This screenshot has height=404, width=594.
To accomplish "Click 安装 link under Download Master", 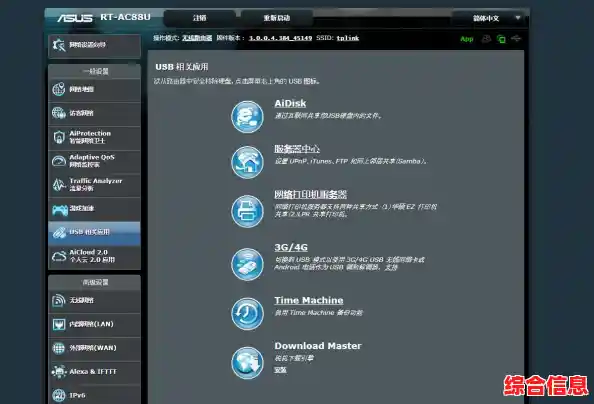I will point(280,370).
